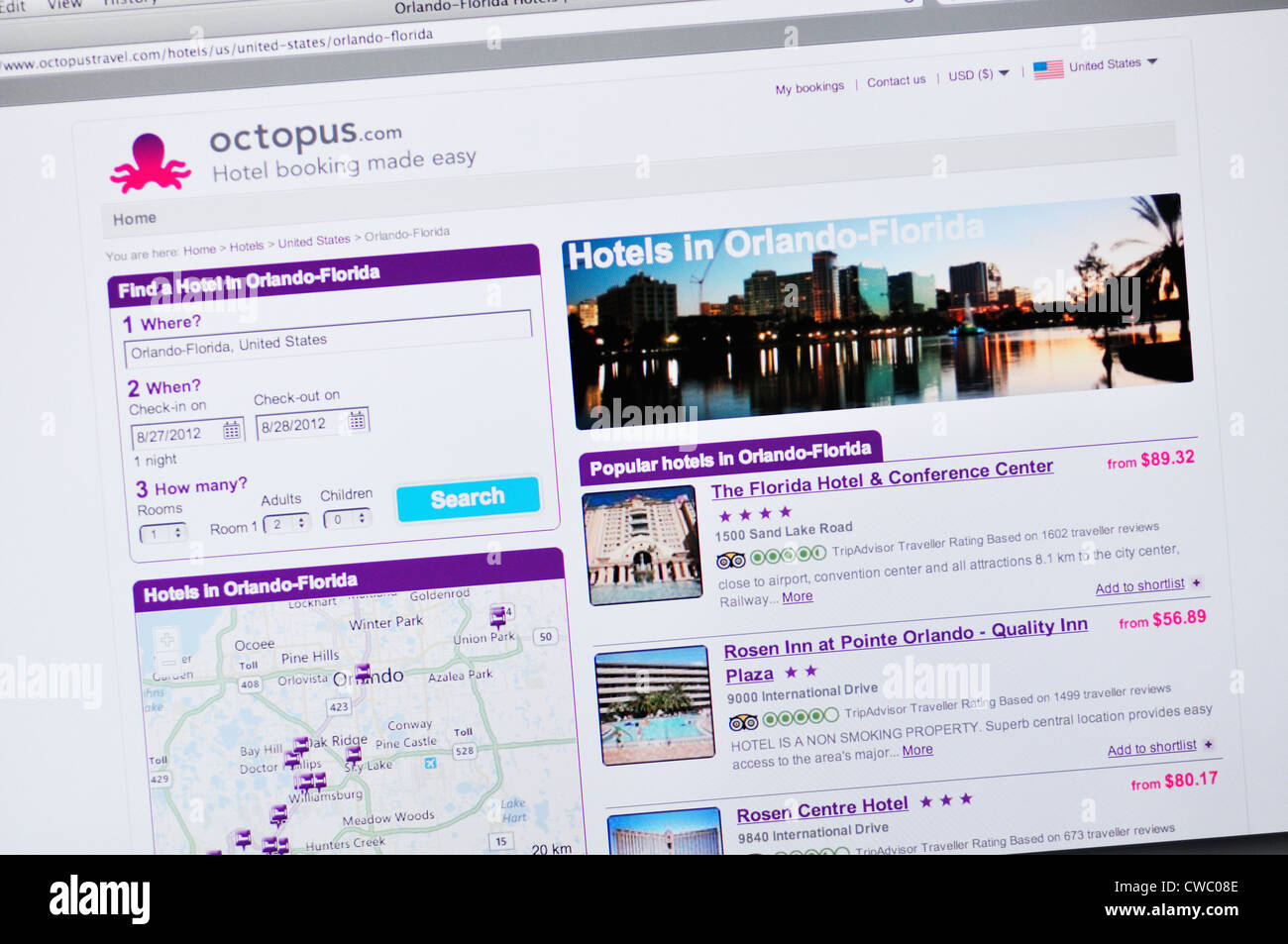Click the from $80.17 price
The width and height of the screenshot is (1288, 944).
(x=1174, y=782)
